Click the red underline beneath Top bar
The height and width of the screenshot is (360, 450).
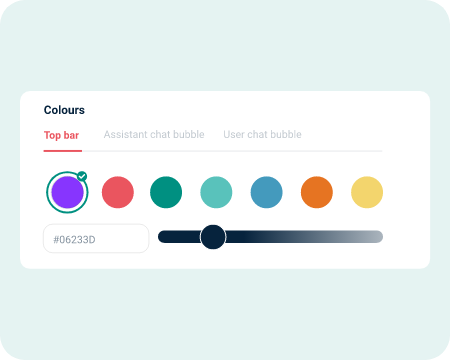pos(63,151)
